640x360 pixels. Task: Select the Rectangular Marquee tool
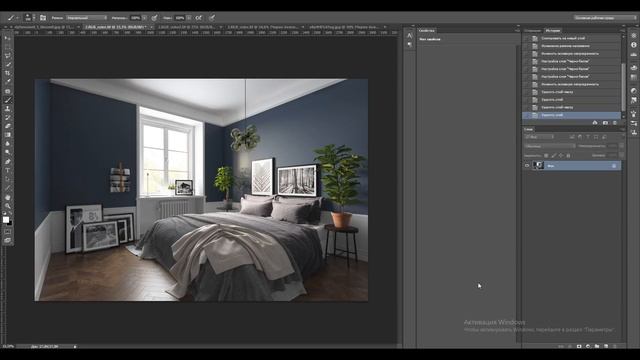coord(7,47)
